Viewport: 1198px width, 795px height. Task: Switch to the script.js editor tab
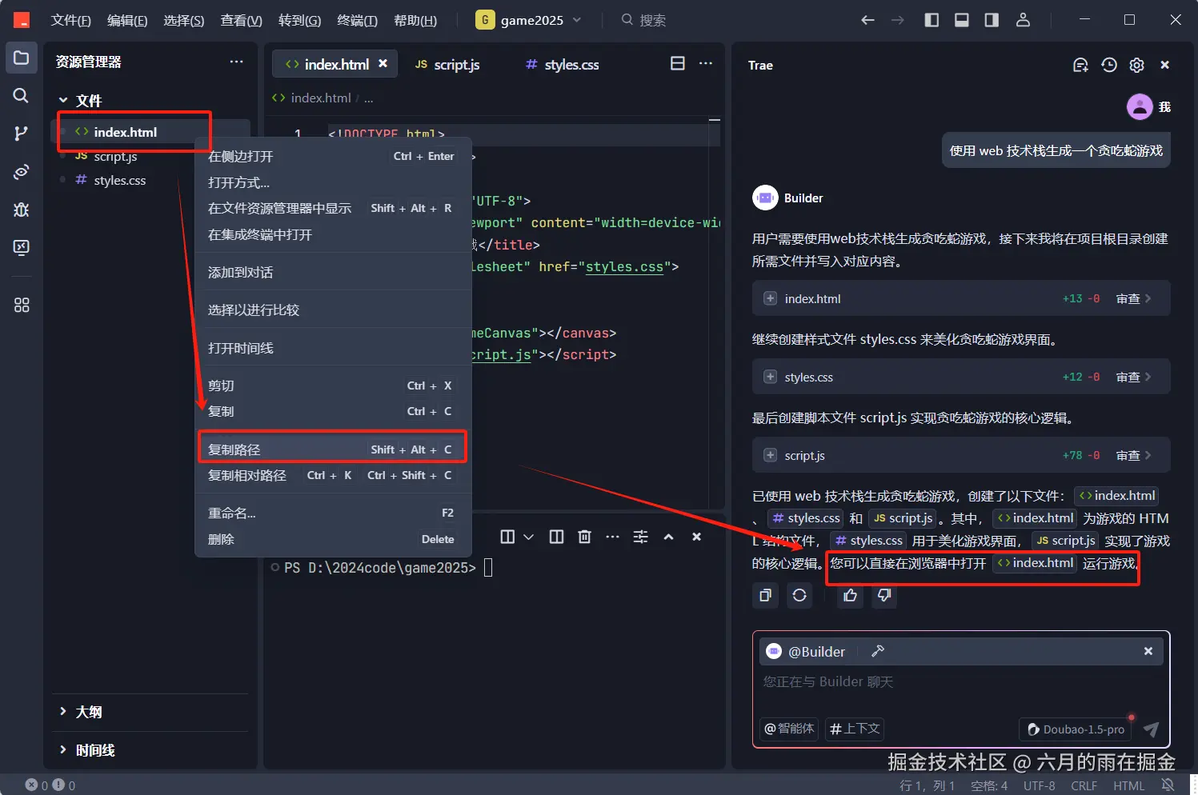pos(447,64)
